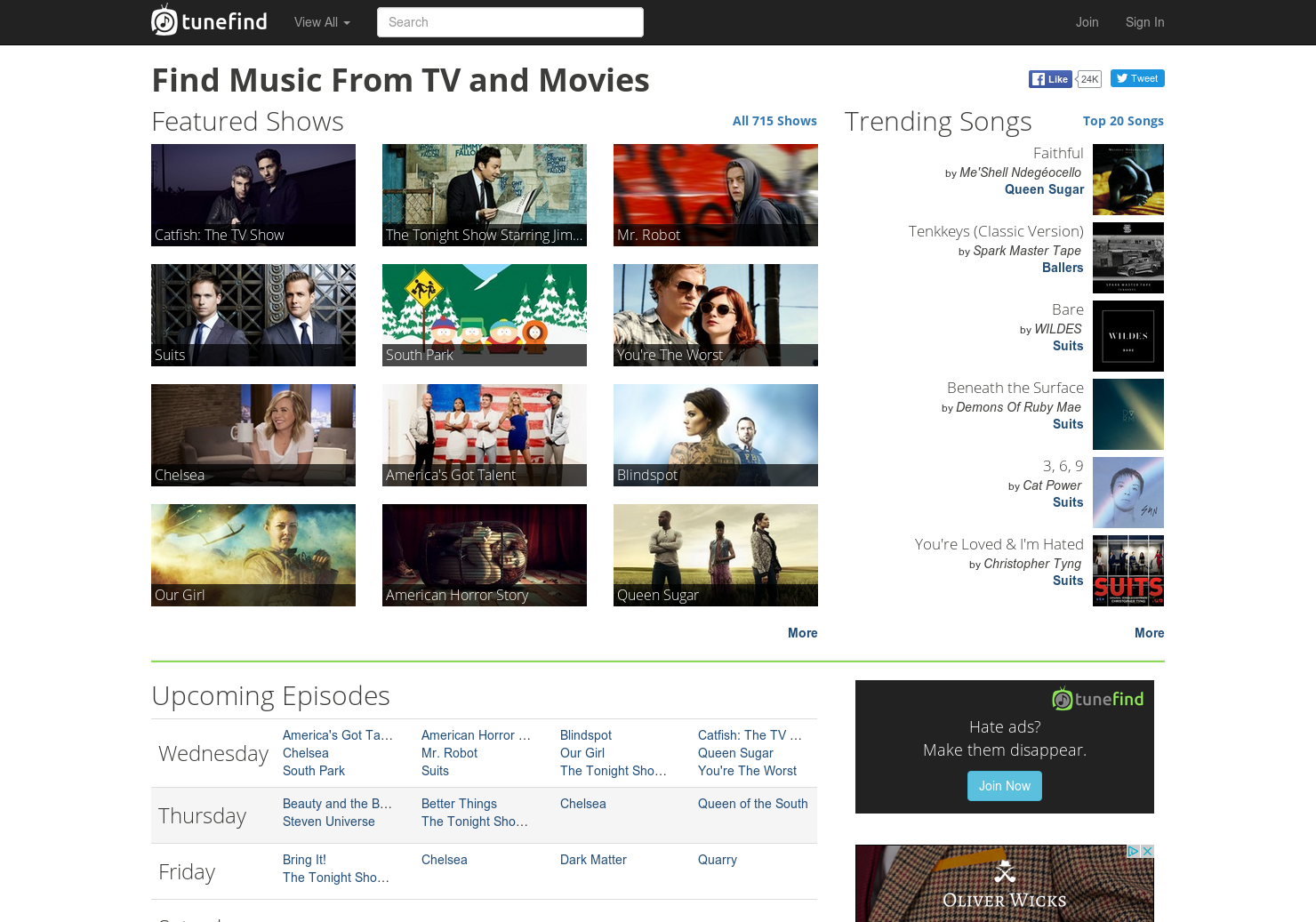Click the tunefind logo in header
Image resolution: width=1316 pixels, height=922 pixels.
point(209,20)
